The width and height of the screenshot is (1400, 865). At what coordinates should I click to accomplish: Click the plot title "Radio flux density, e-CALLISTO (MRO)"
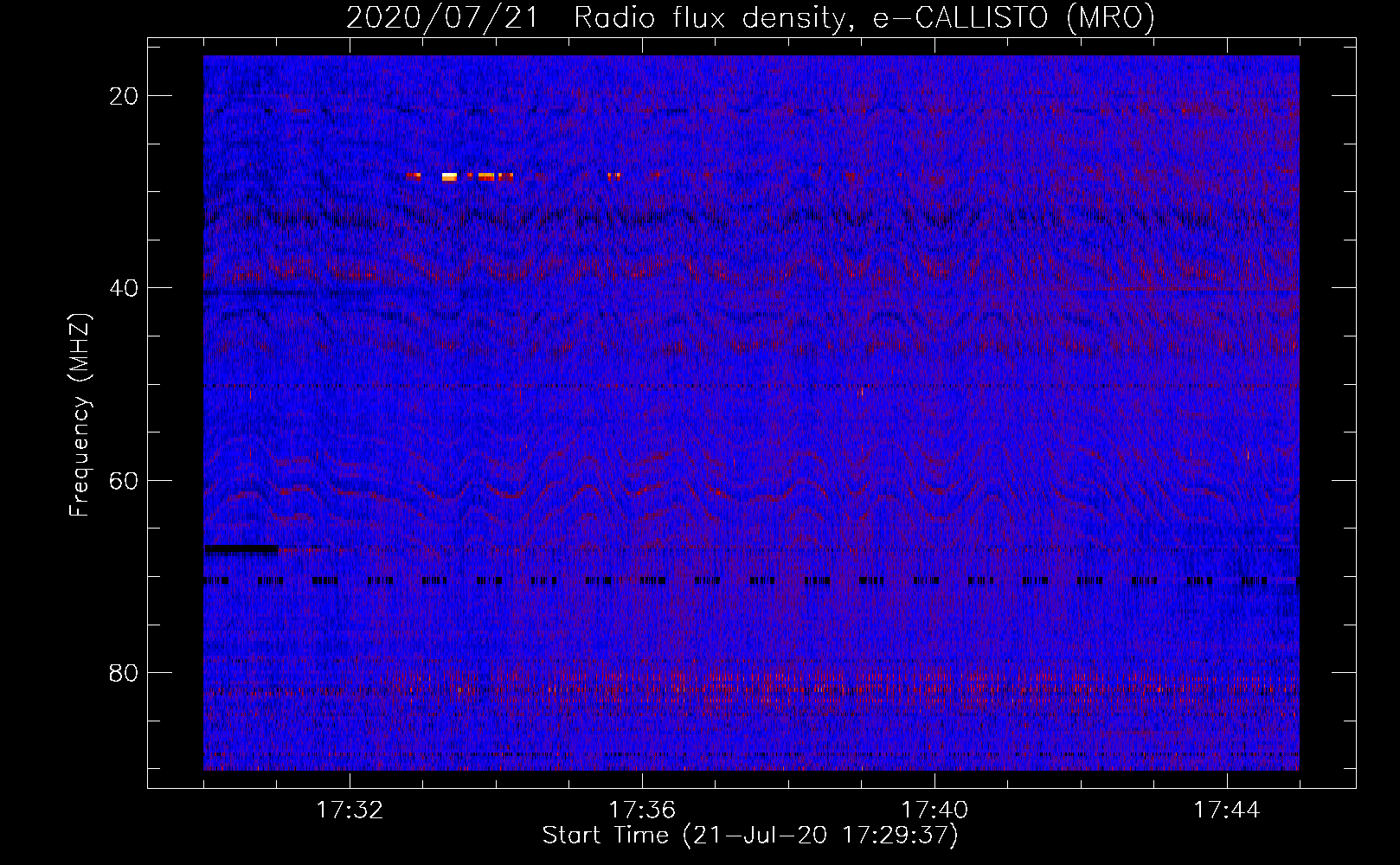point(864,17)
